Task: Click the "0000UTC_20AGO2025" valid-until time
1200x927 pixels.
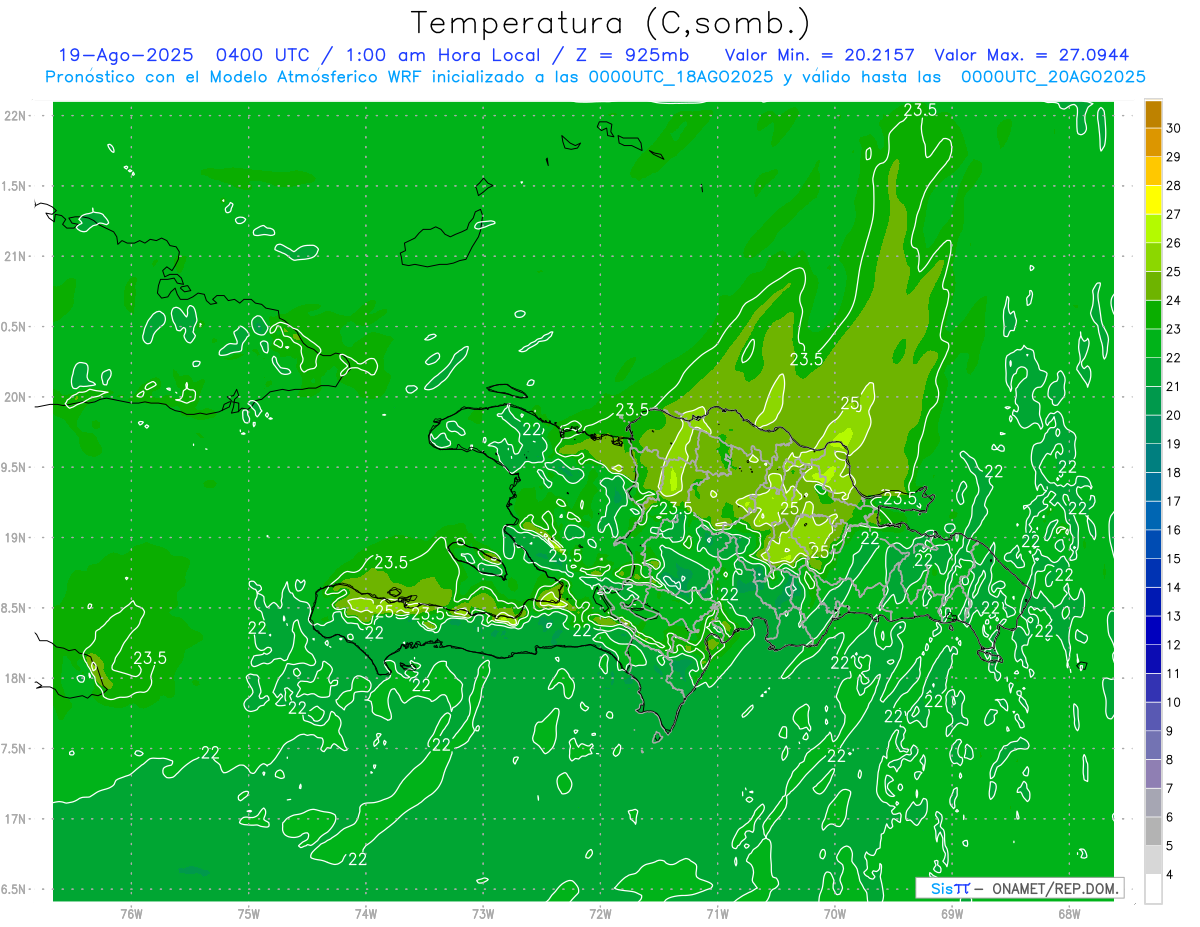Action: point(1053,76)
